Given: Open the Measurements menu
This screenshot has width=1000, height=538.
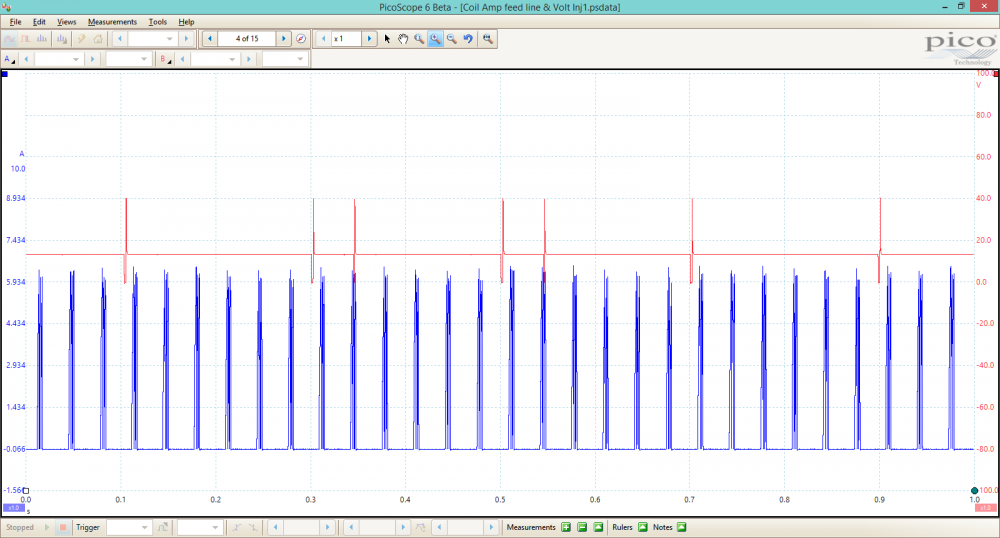Looking at the screenshot, I should 112,22.
